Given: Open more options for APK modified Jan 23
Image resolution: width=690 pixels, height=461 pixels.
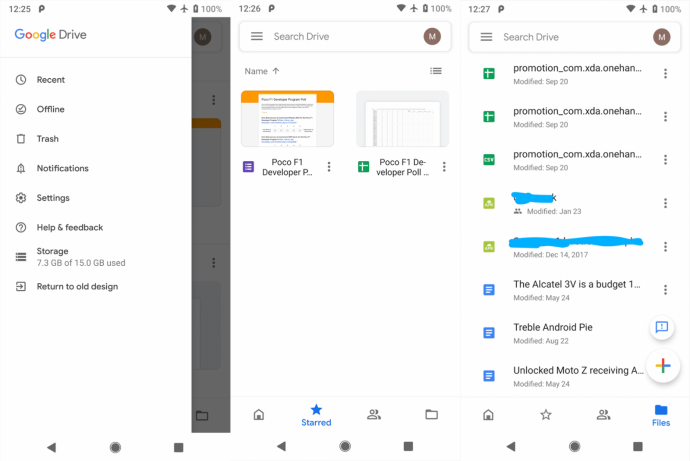Looking at the screenshot, I should tap(665, 203).
